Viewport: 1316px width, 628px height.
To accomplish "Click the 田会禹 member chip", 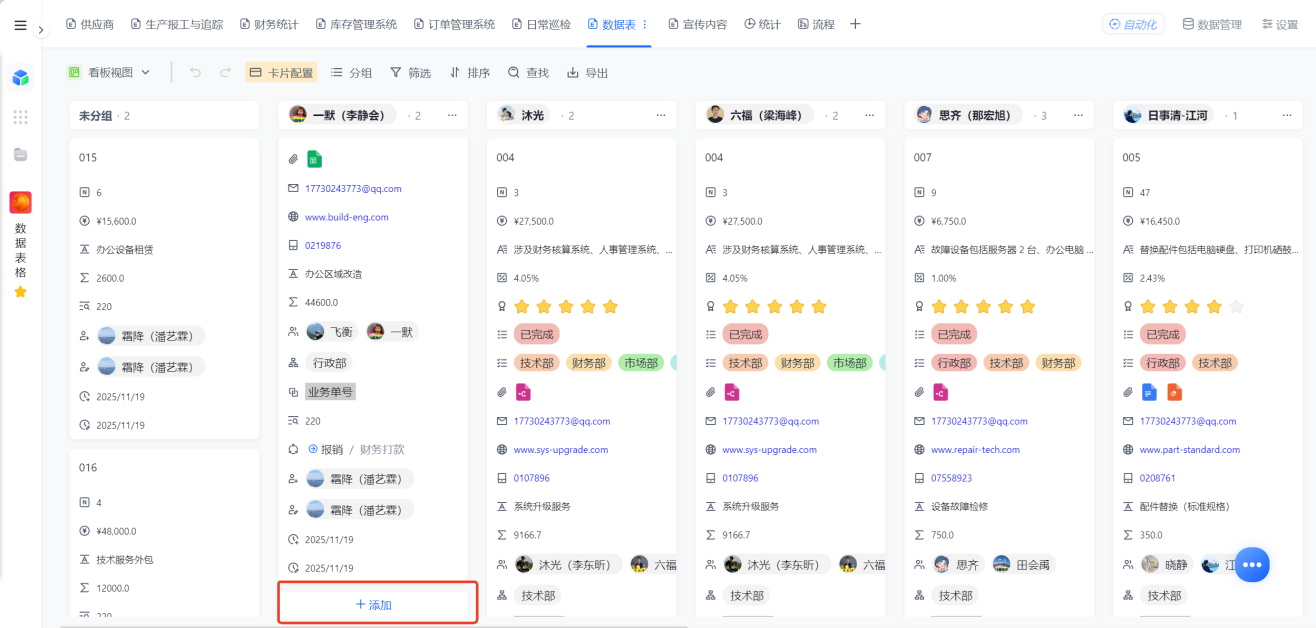I will (x=1021, y=565).
